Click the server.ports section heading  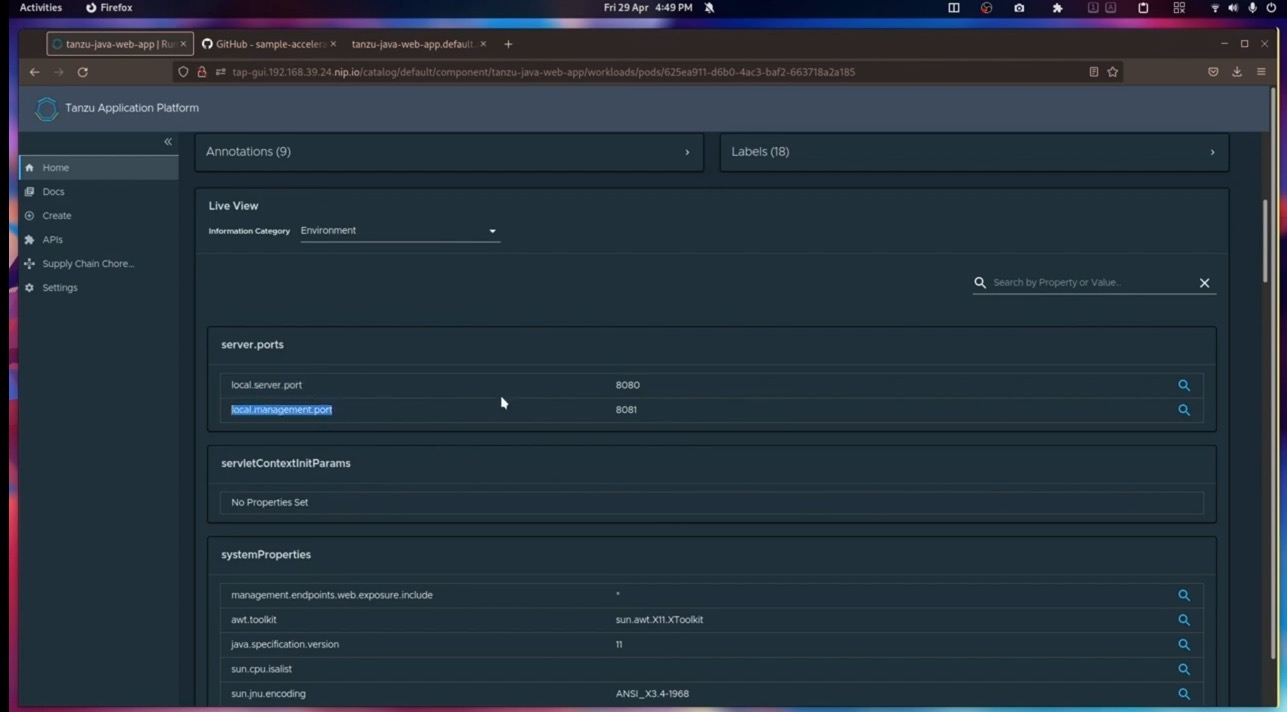pos(252,345)
